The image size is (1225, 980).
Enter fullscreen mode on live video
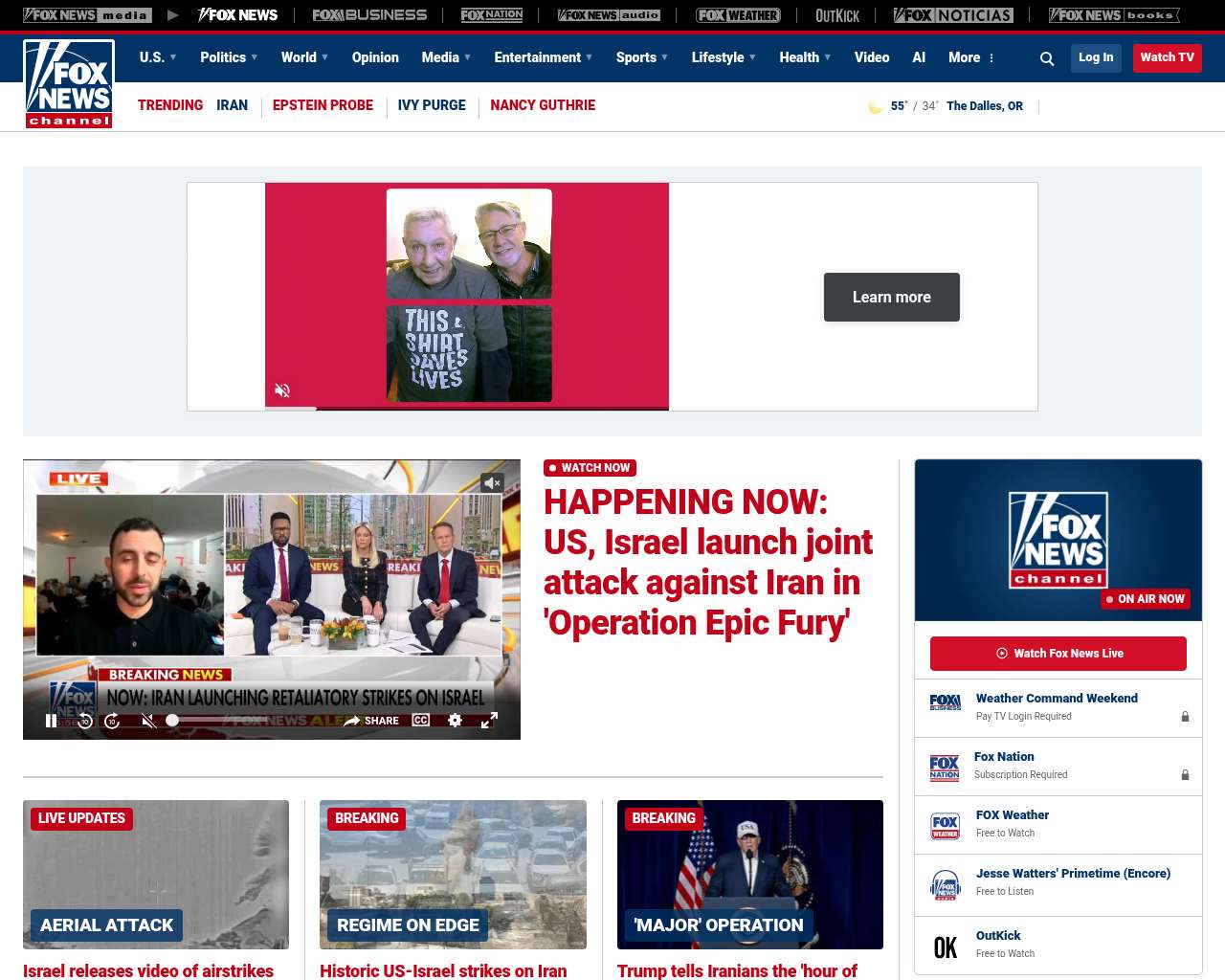click(489, 721)
